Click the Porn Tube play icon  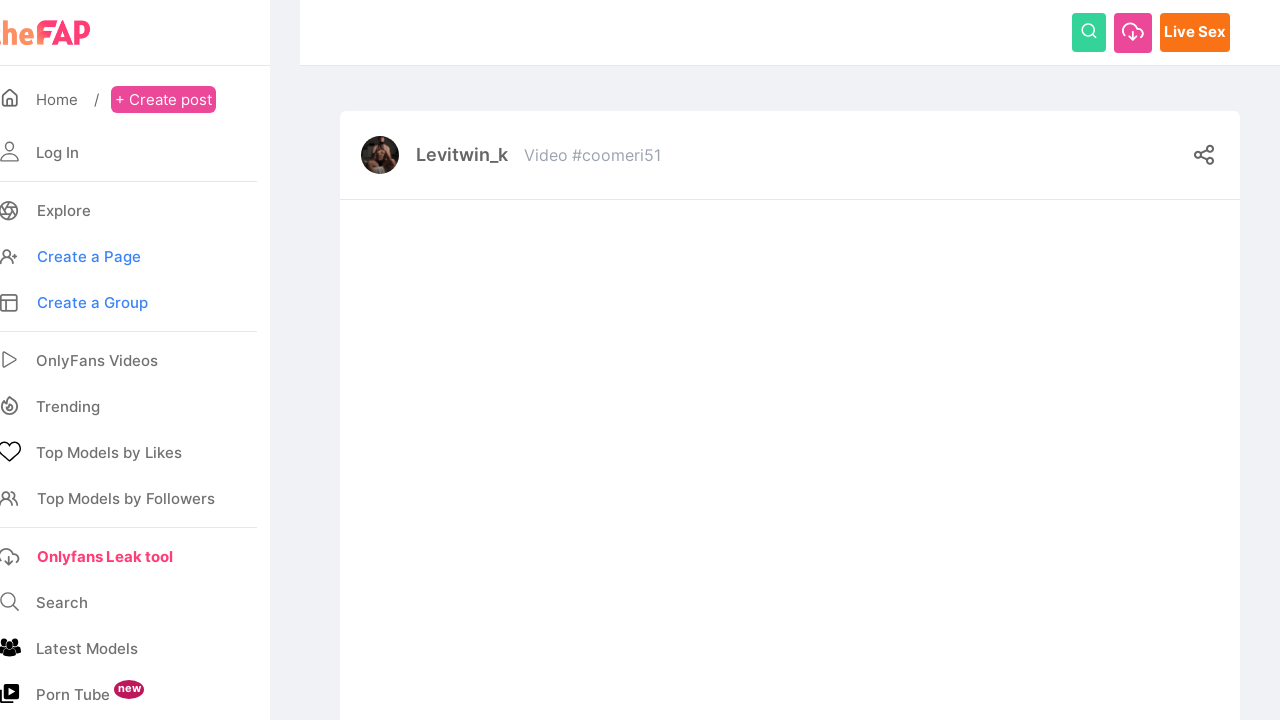point(10,693)
